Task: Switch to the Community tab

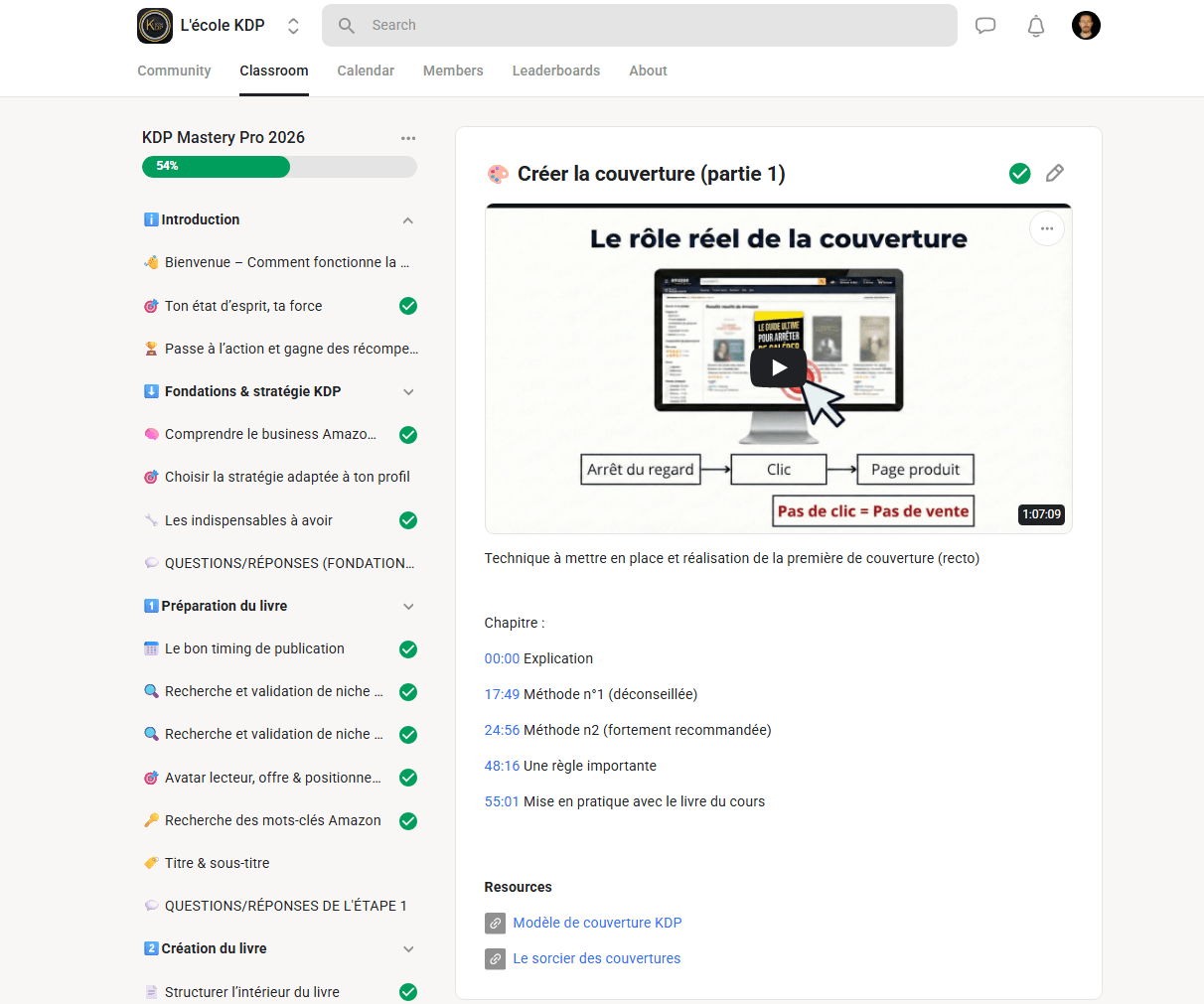Action: [174, 71]
